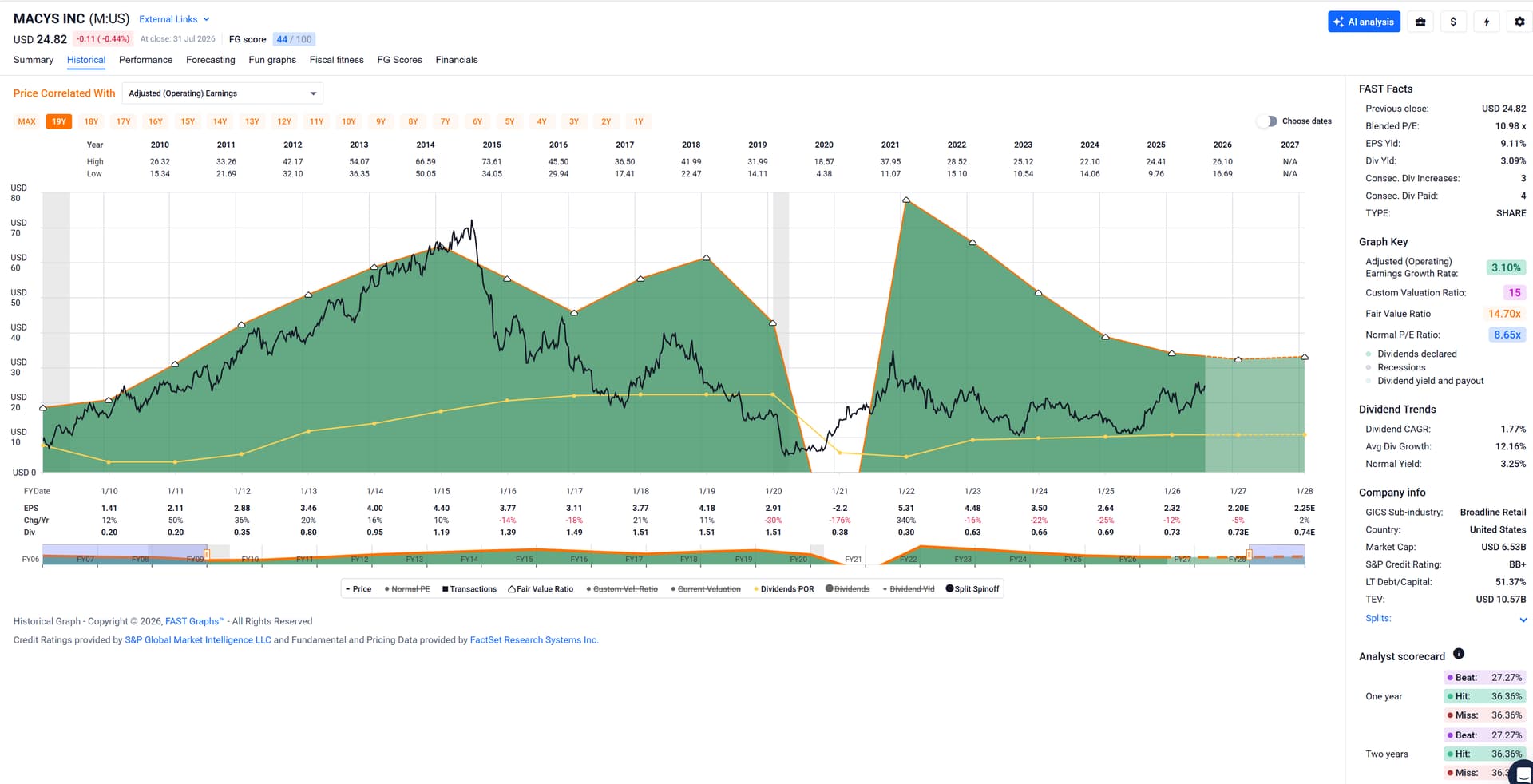Open the FG Scores tab
This screenshot has height=784, width=1533.
(x=399, y=60)
